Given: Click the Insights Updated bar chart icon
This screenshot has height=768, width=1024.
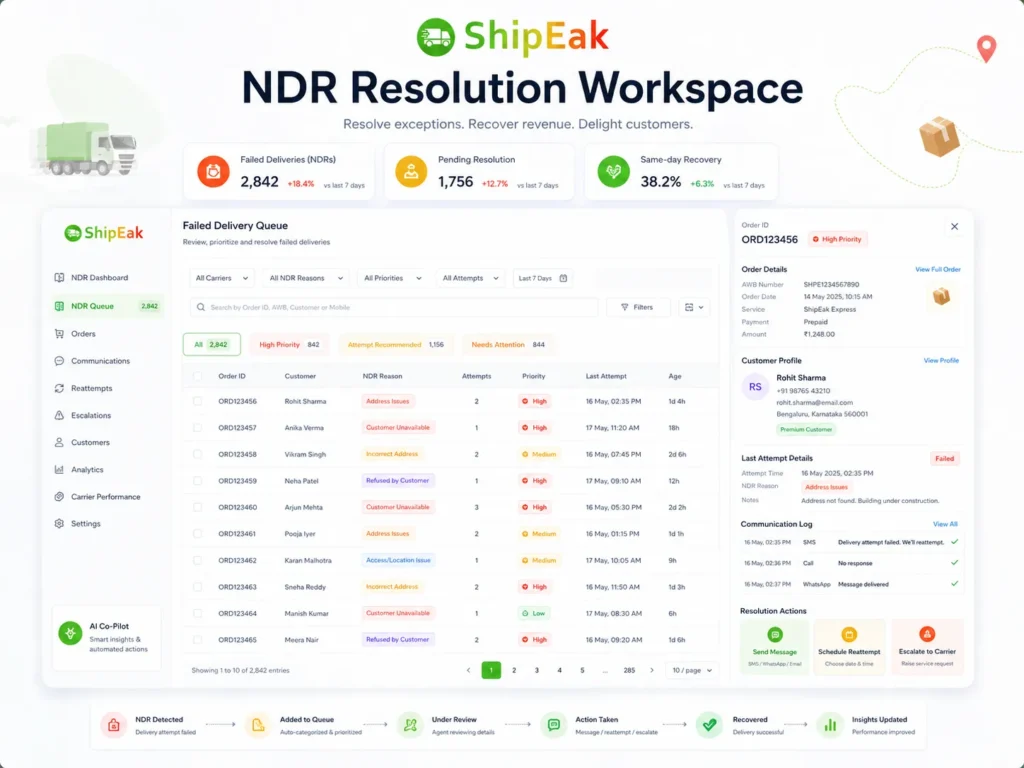Looking at the screenshot, I should tap(830, 726).
